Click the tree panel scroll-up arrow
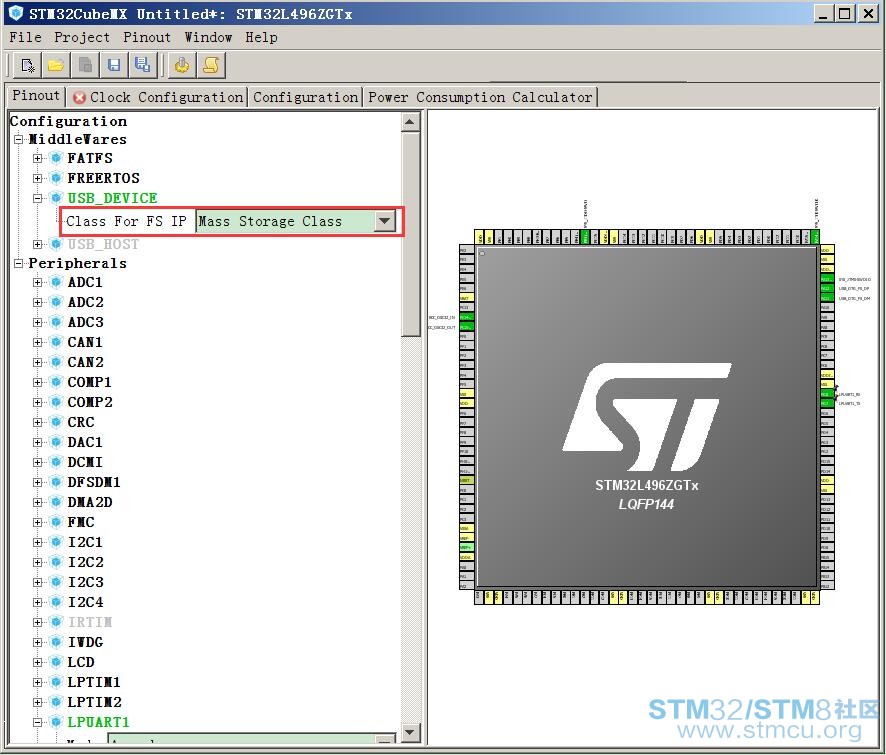Screen dimensions: 886x755 (410, 122)
